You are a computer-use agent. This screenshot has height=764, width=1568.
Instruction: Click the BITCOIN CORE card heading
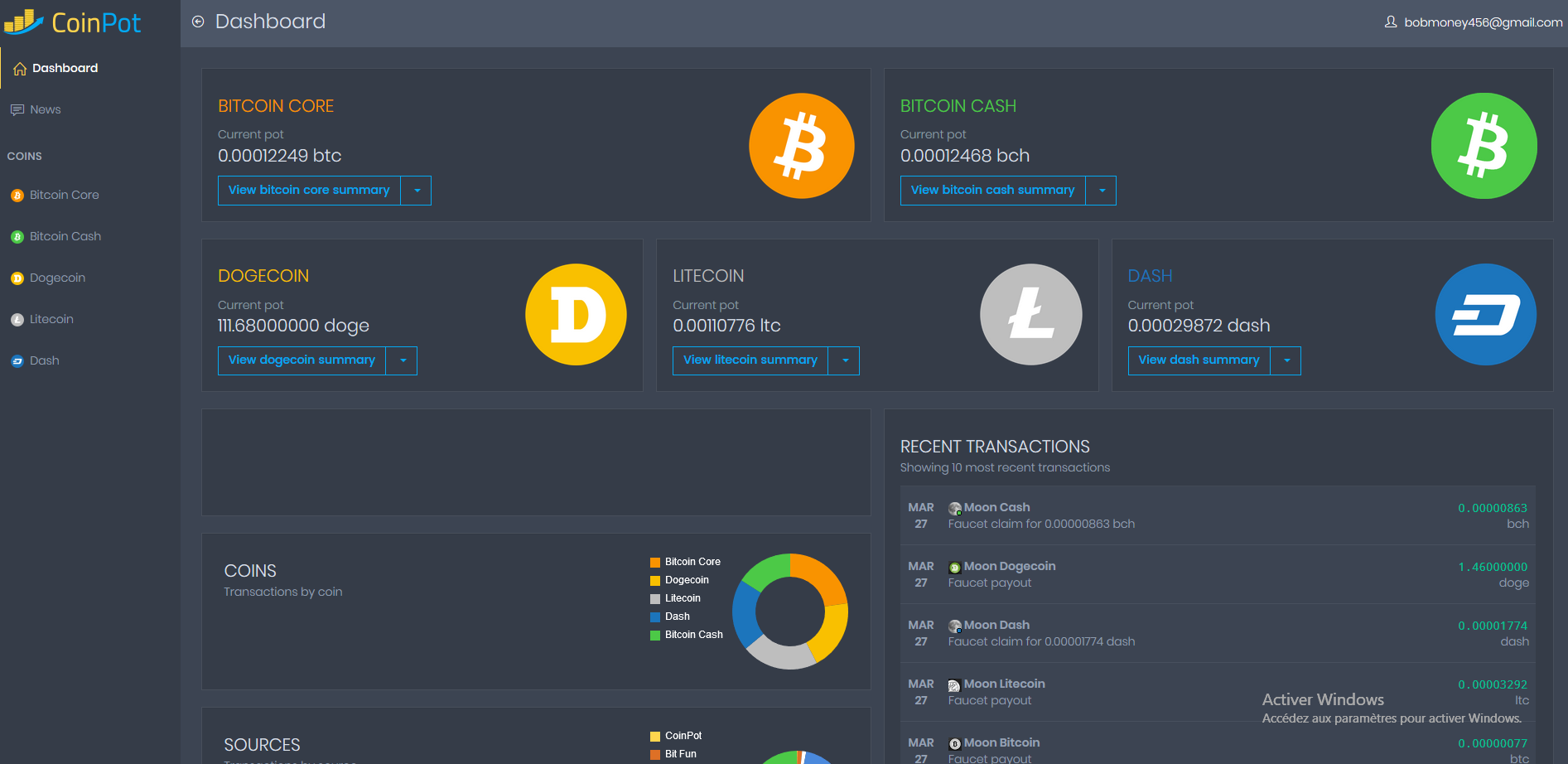coord(276,106)
